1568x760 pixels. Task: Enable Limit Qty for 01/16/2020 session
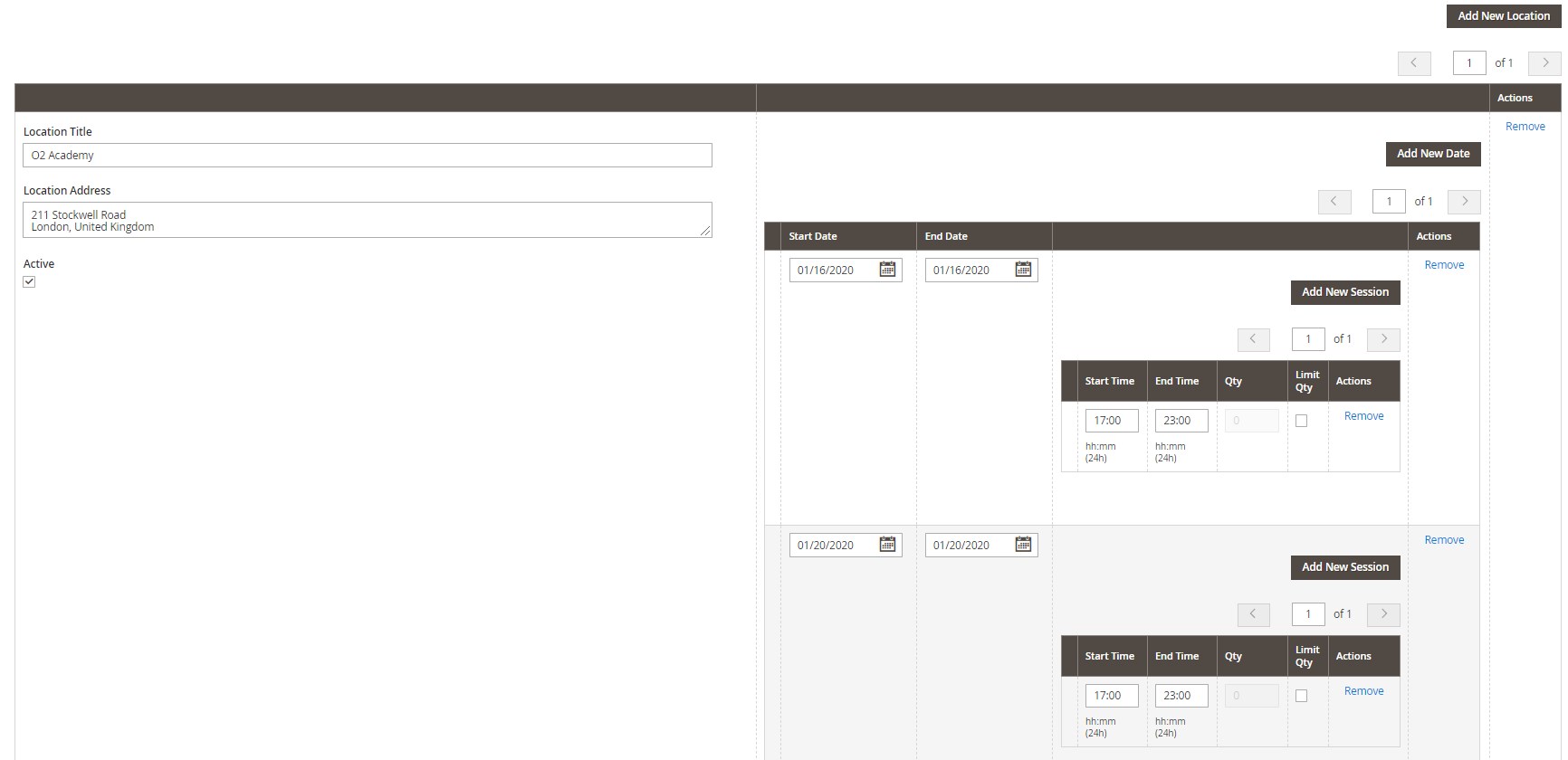click(1301, 421)
